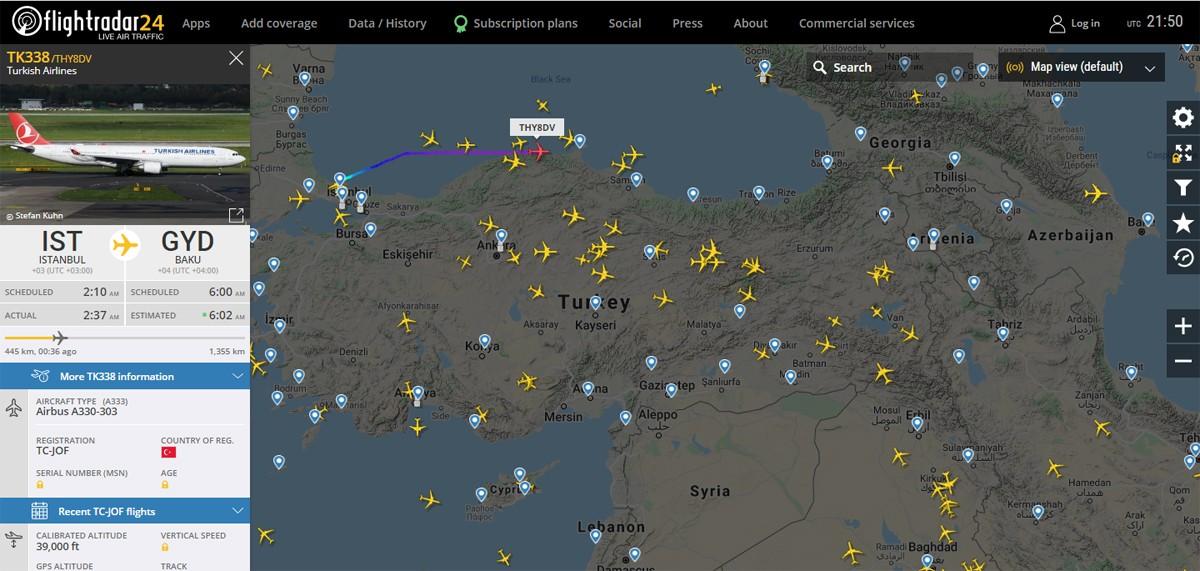Viewport: 1200px width, 571px height.
Task: Open map settings gear icon
Action: click(1183, 119)
